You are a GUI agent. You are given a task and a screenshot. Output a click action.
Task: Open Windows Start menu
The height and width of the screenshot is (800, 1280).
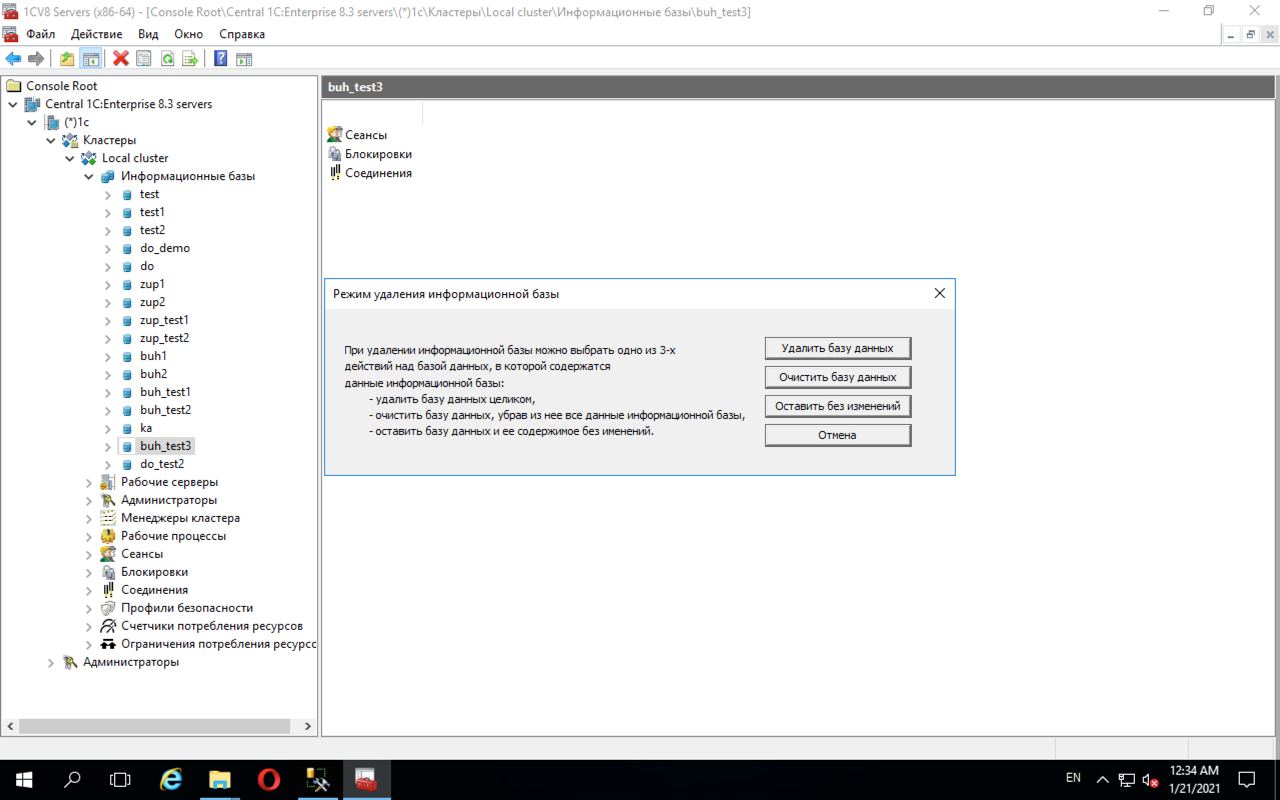[x=24, y=779]
